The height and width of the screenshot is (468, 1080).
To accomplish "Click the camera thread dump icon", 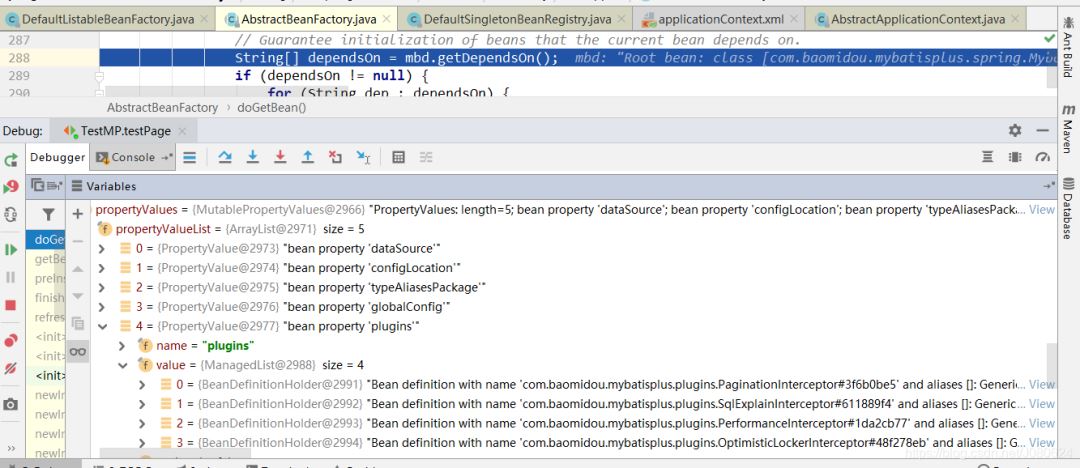I will pyautogui.click(x=10, y=404).
